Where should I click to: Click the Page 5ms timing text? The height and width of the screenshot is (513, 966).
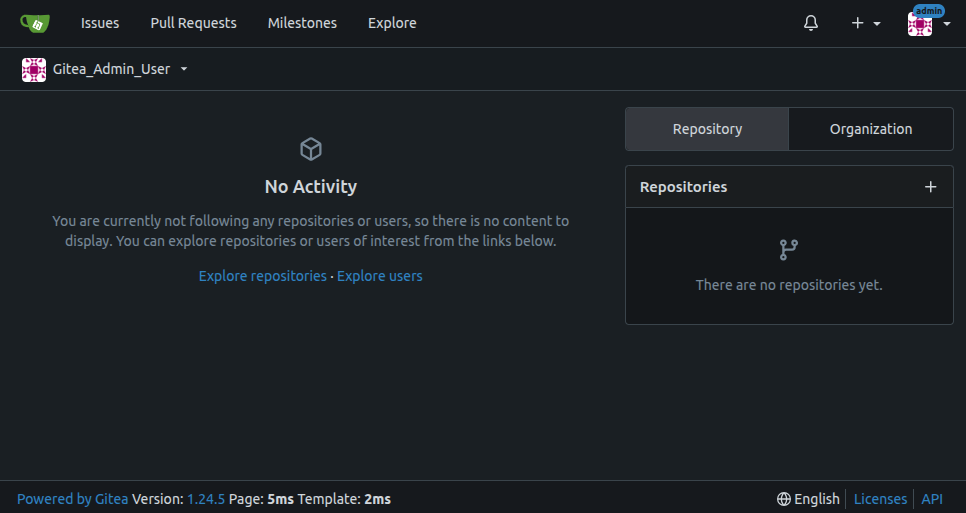click(x=261, y=499)
